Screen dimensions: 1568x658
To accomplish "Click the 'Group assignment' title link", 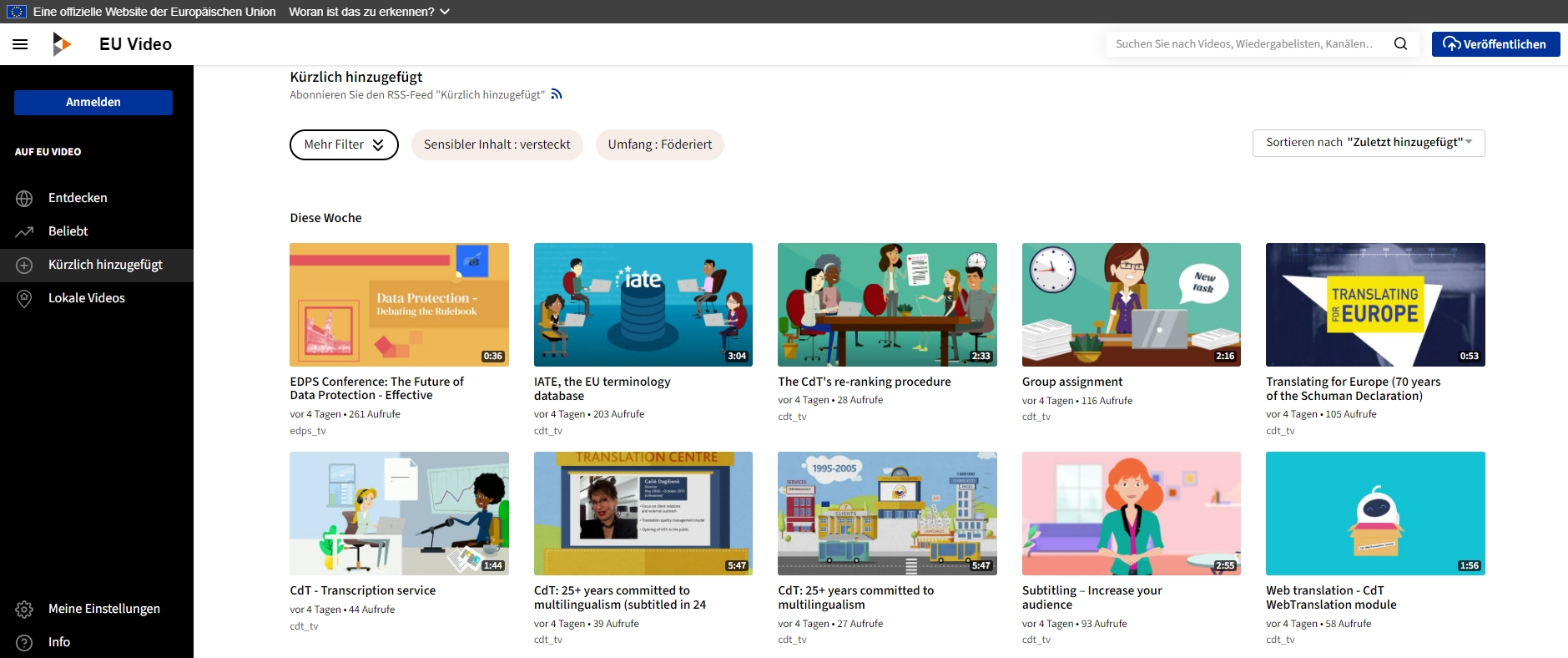I will [x=1072, y=382].
